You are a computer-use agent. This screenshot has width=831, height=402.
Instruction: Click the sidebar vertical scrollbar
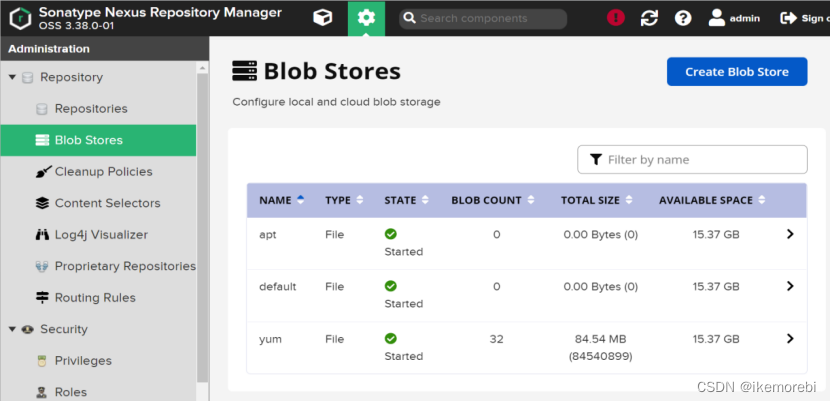tap(202, 228)
